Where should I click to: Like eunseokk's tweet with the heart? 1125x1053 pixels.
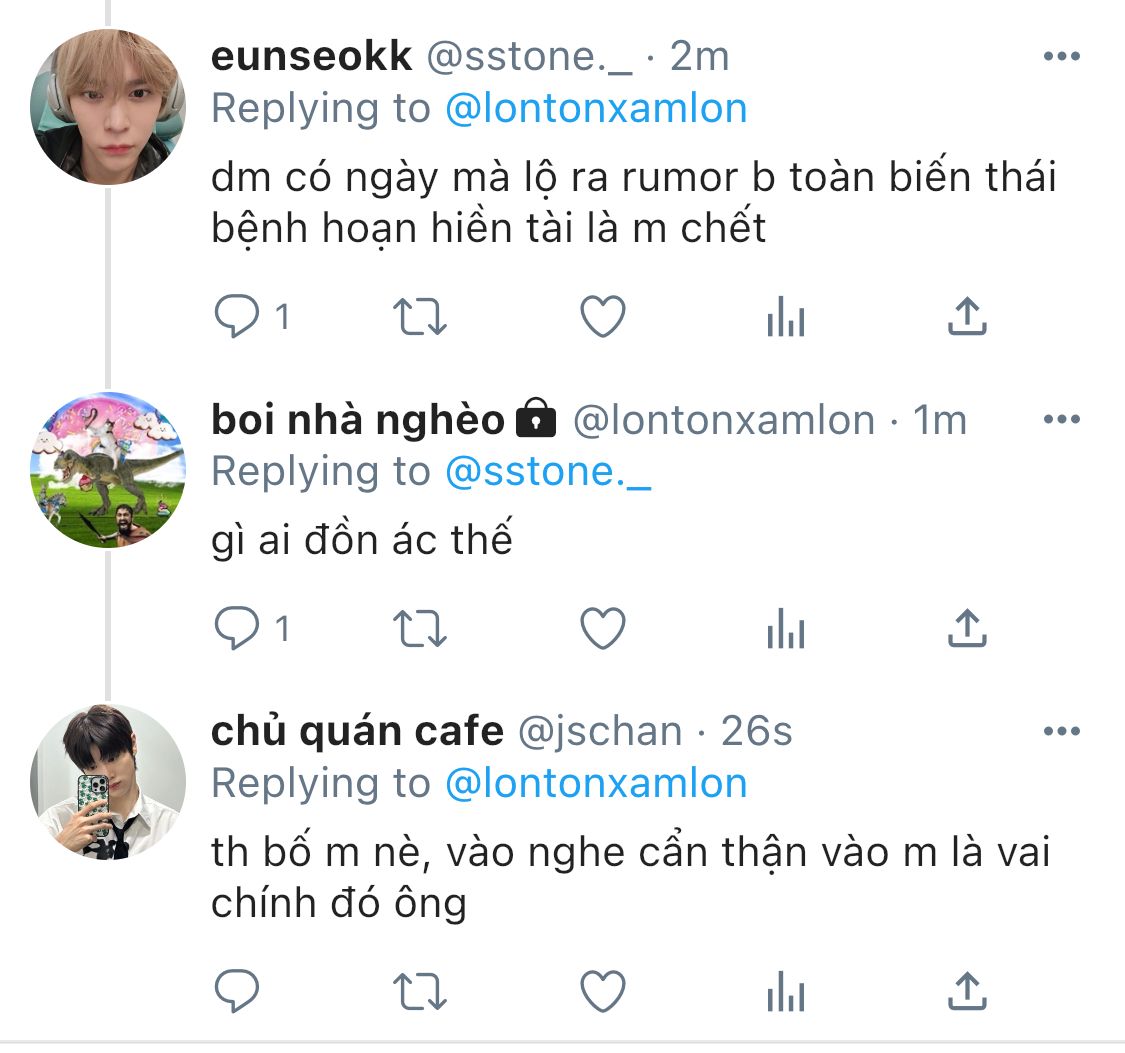[603, 318]
